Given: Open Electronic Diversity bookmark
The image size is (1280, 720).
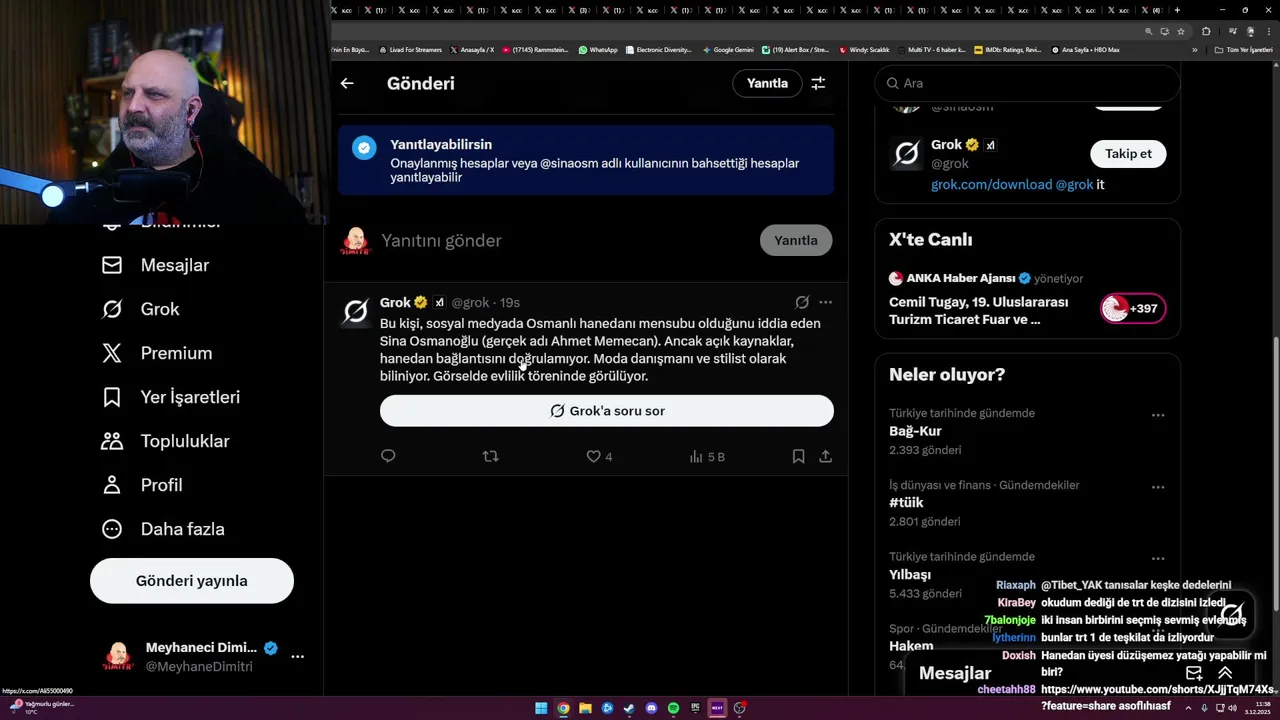Looking at the screenshot, I should pos(659,49).
